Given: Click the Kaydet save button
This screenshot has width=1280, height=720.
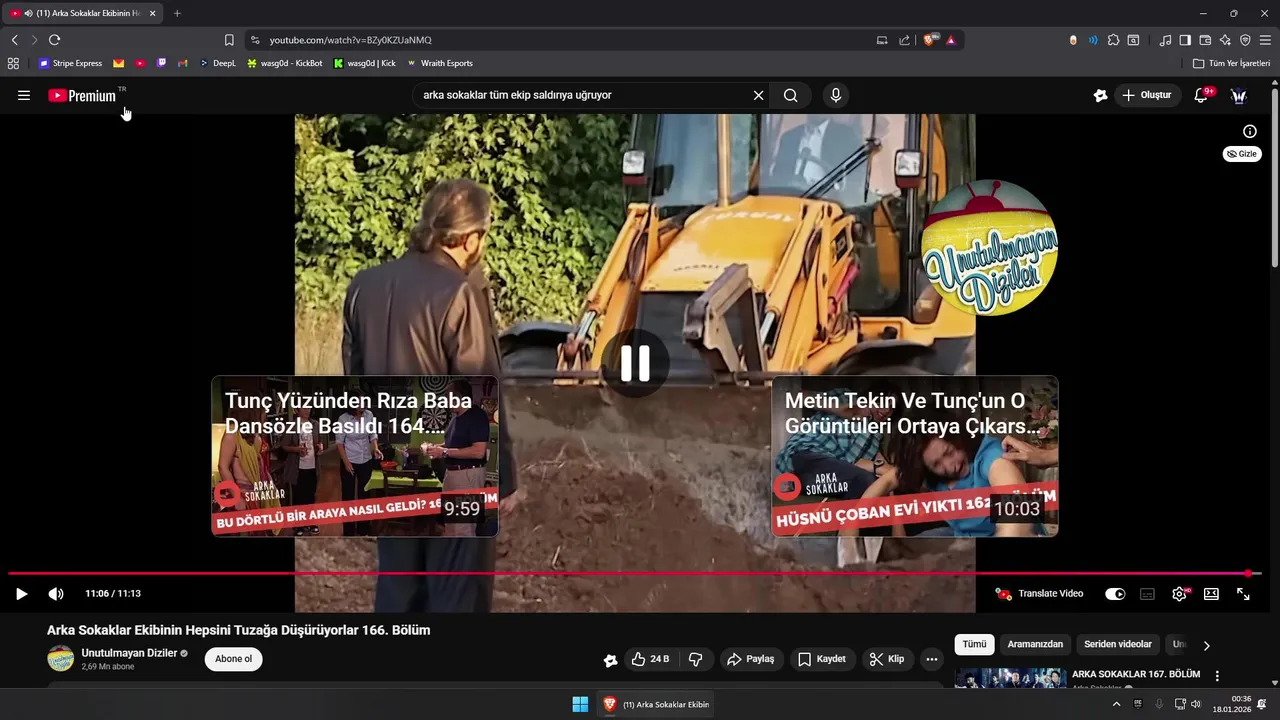Looking at the screenshot, I should pyautogui.click(x=822, y=659).
